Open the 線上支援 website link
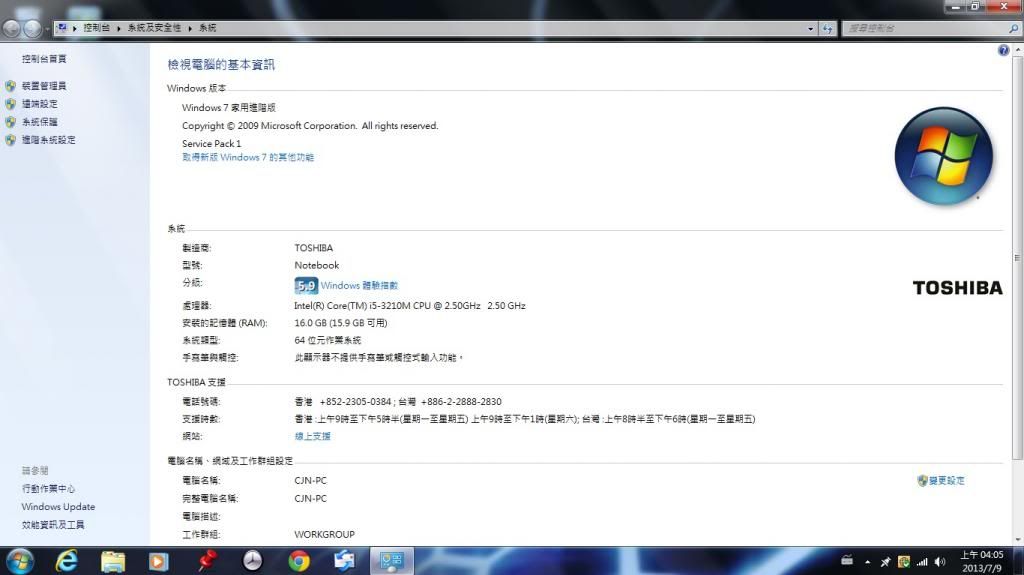Viewport: 1024px width, 575px height. tap(312, 436)
